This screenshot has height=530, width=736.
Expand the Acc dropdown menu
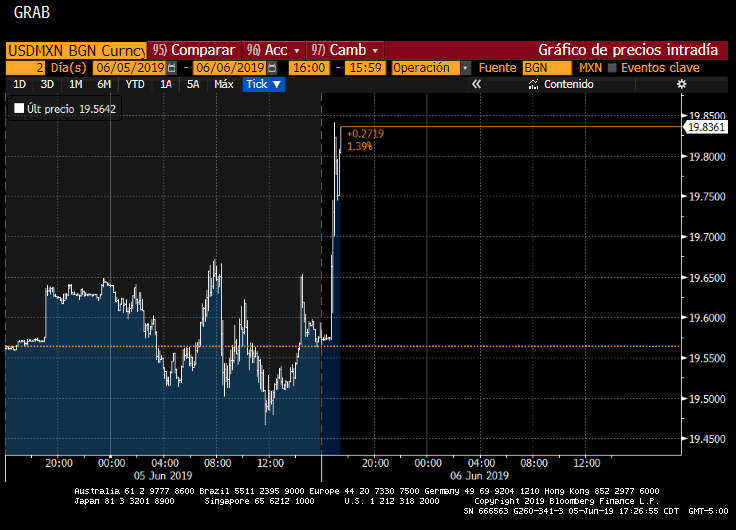pyautogui.click(x=297, y=50)
